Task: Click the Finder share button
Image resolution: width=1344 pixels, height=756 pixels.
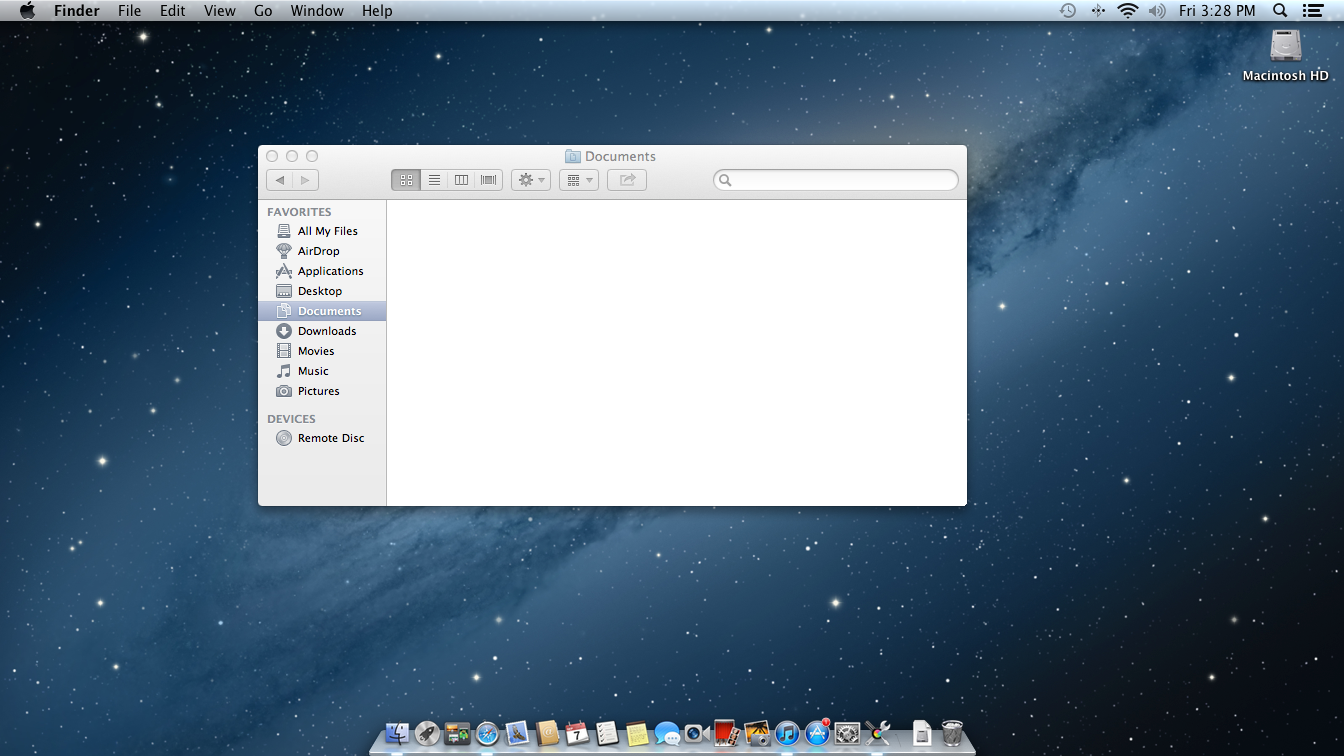Action: (x=627, y=180)
